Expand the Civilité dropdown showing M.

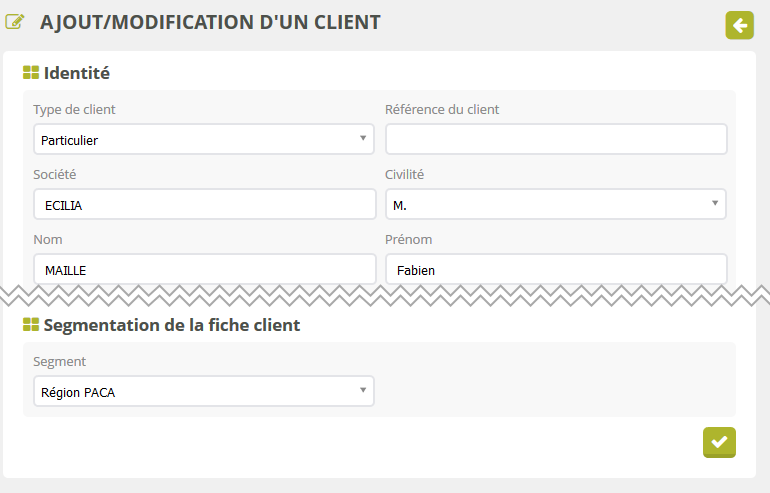(555, 204)
